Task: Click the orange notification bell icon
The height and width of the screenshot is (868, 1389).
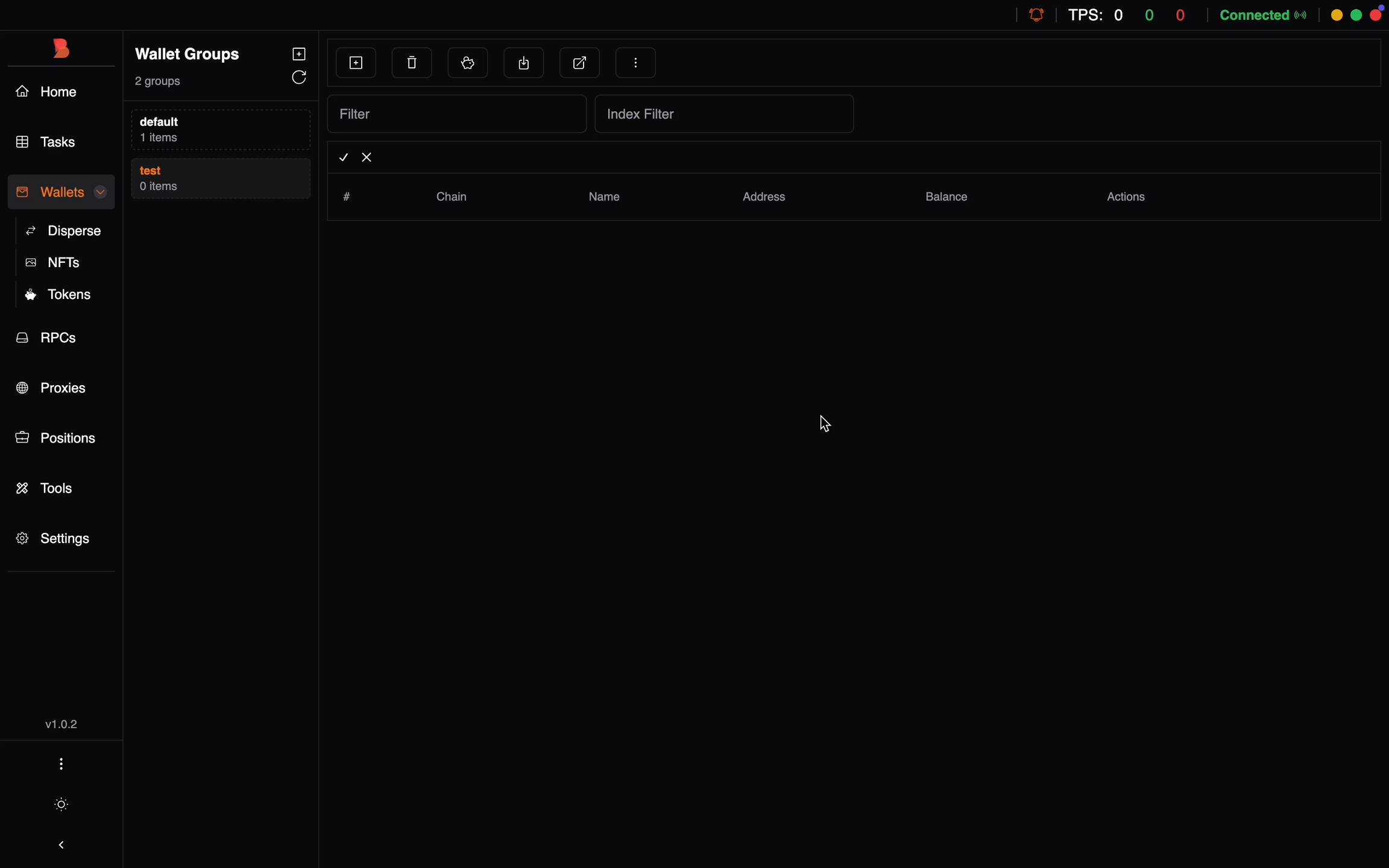Action: (1036, 15)
